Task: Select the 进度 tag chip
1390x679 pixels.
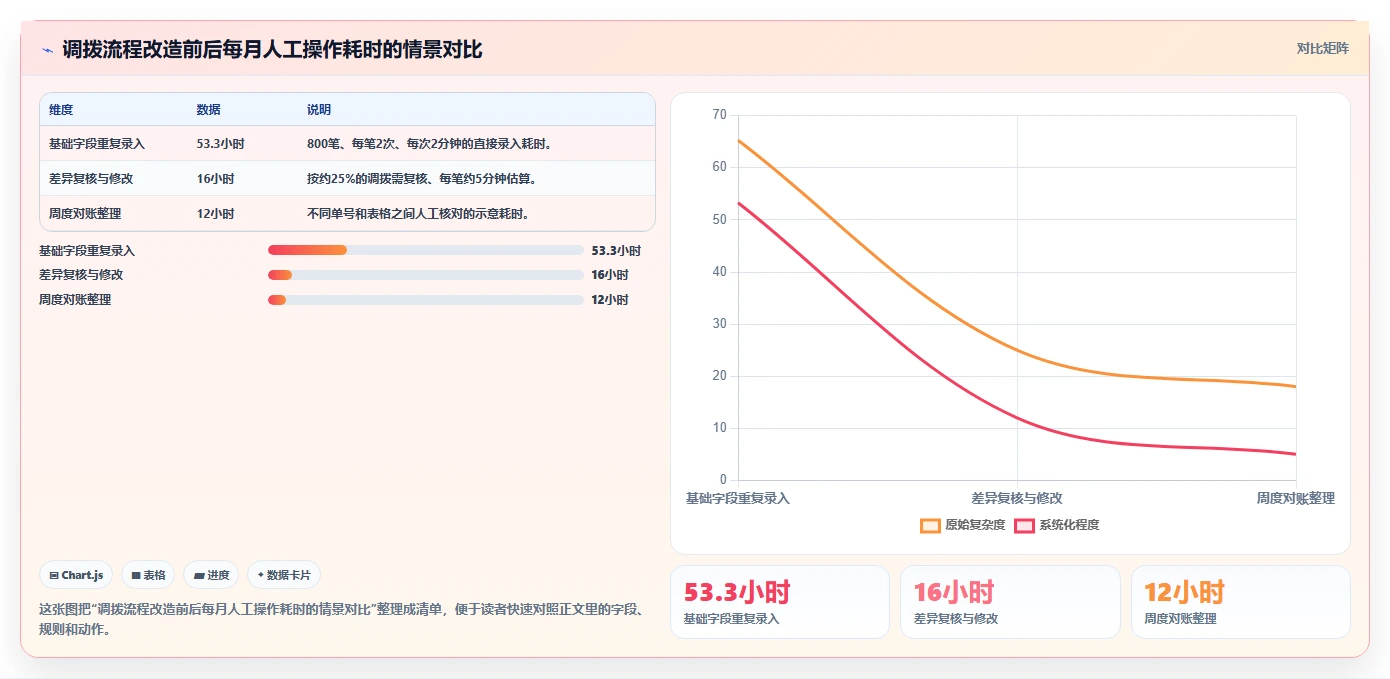Action: 211,575
